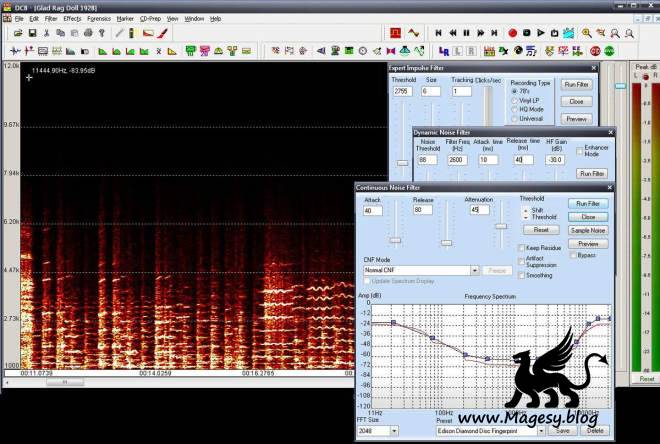Image resolution: width=660 pixels, height=444 pixels.
Task: Click the up arrow of Shift Threshold
Action: pyautogui.click(x=526, y=210)
